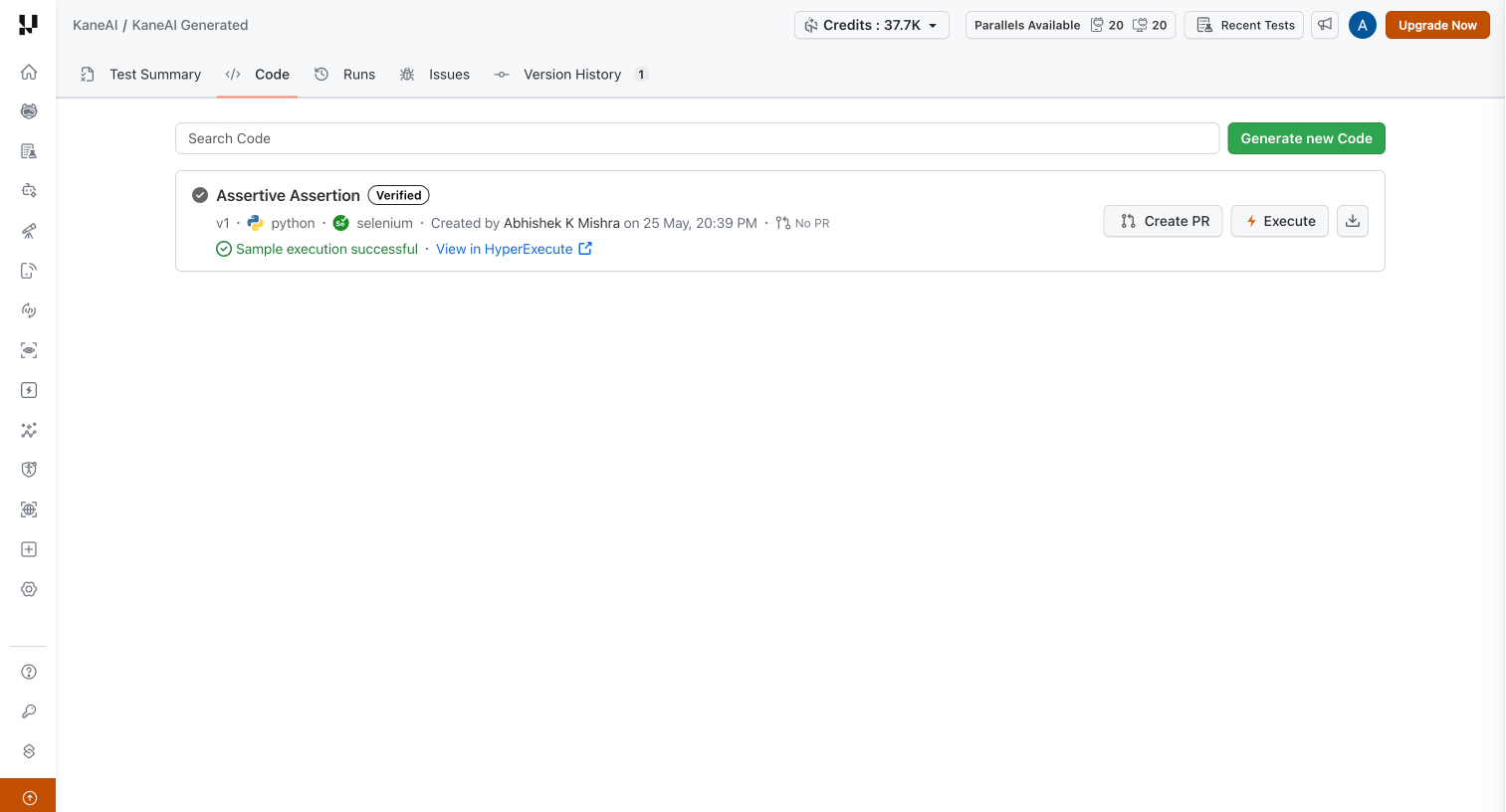Click the Create PR button
The height and width of the screenshot is (812, 1506).
coord(1164,221)
